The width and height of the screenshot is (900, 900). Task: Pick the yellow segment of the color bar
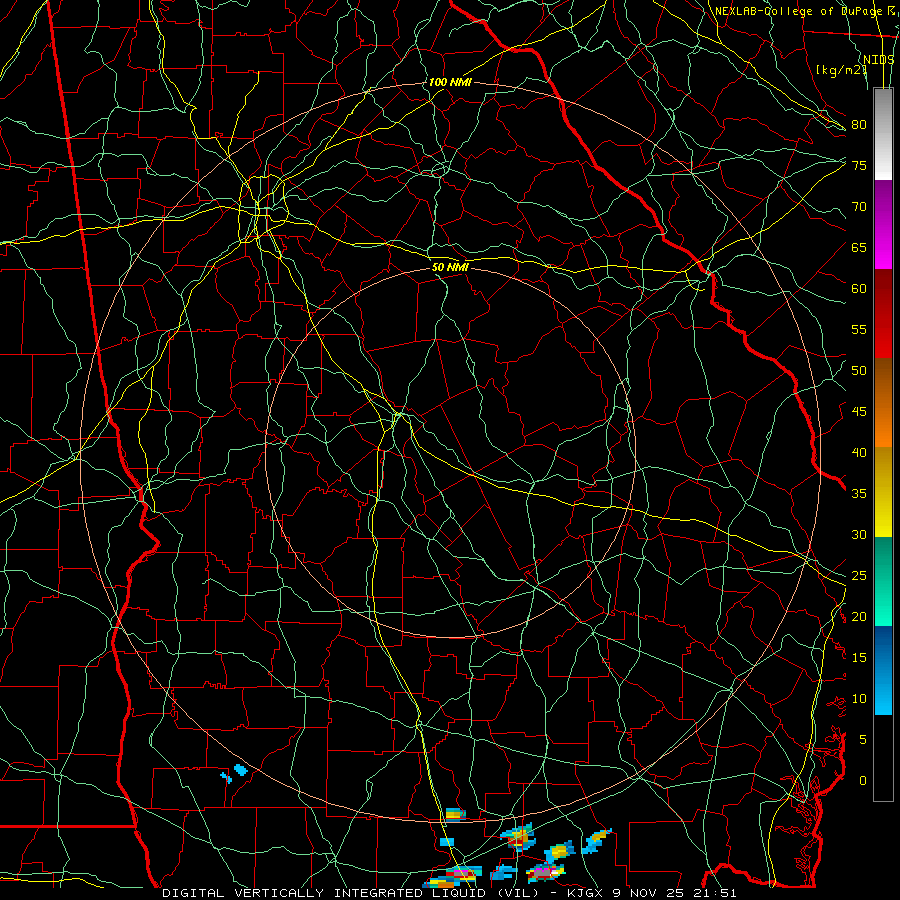click(883, 492)
